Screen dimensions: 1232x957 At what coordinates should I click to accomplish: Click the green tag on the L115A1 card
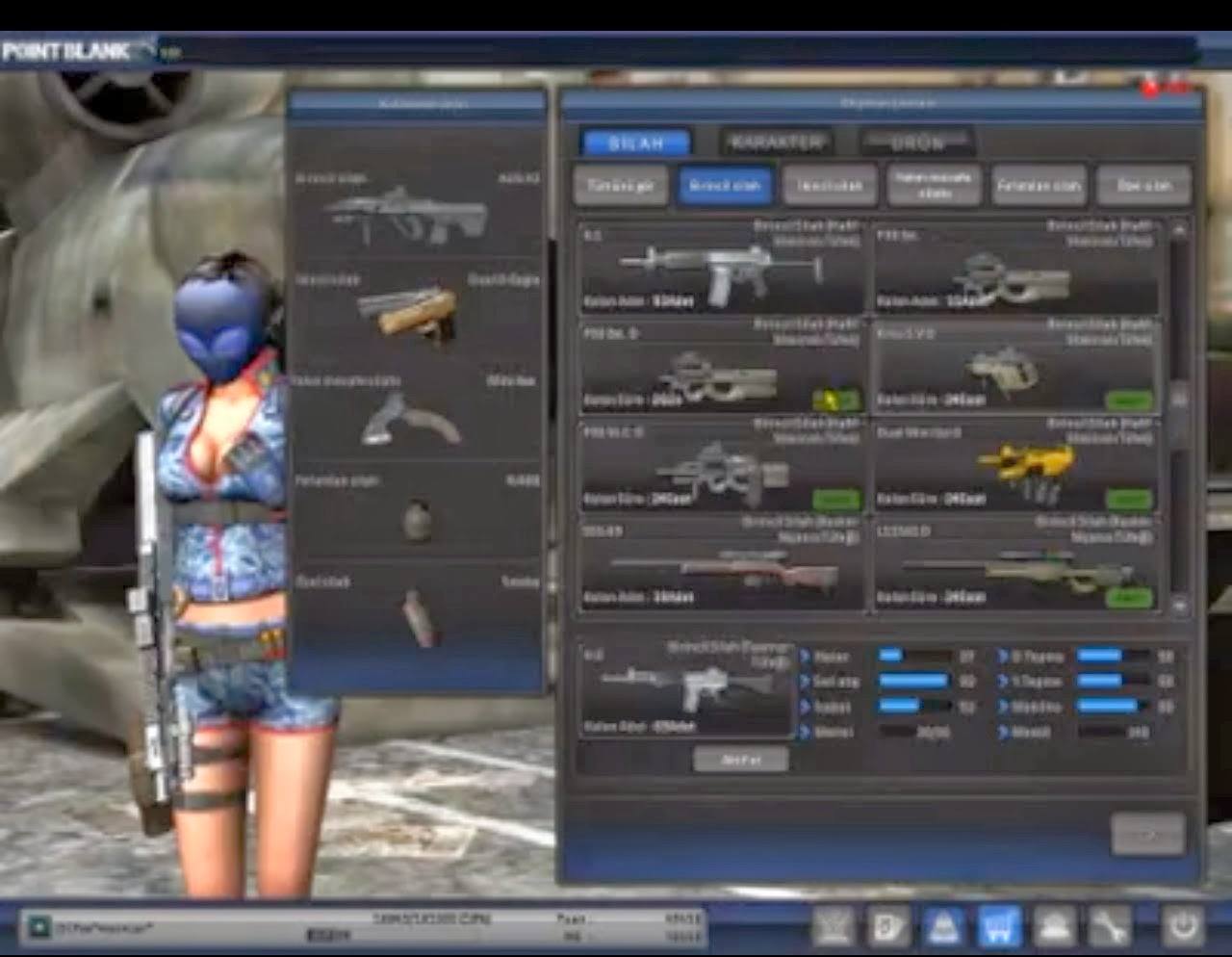(1129, 598)
